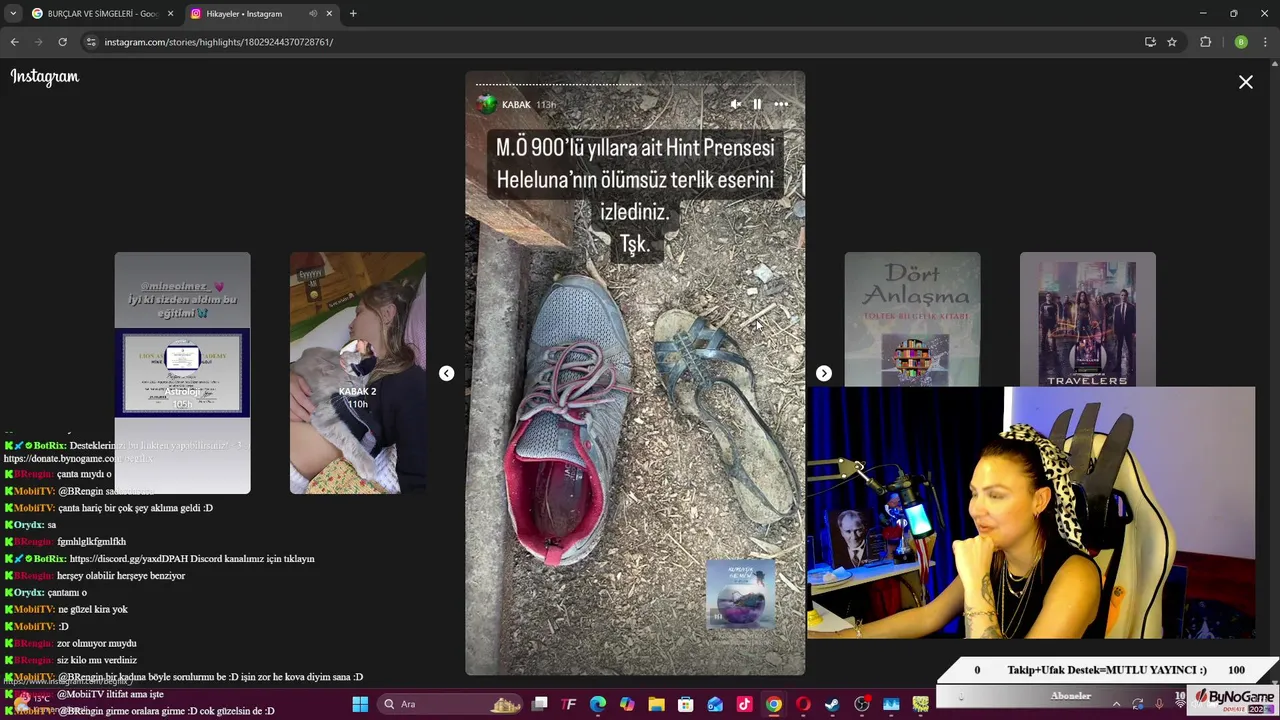Mute the Instagram tab audio indicator

(313, 14)
